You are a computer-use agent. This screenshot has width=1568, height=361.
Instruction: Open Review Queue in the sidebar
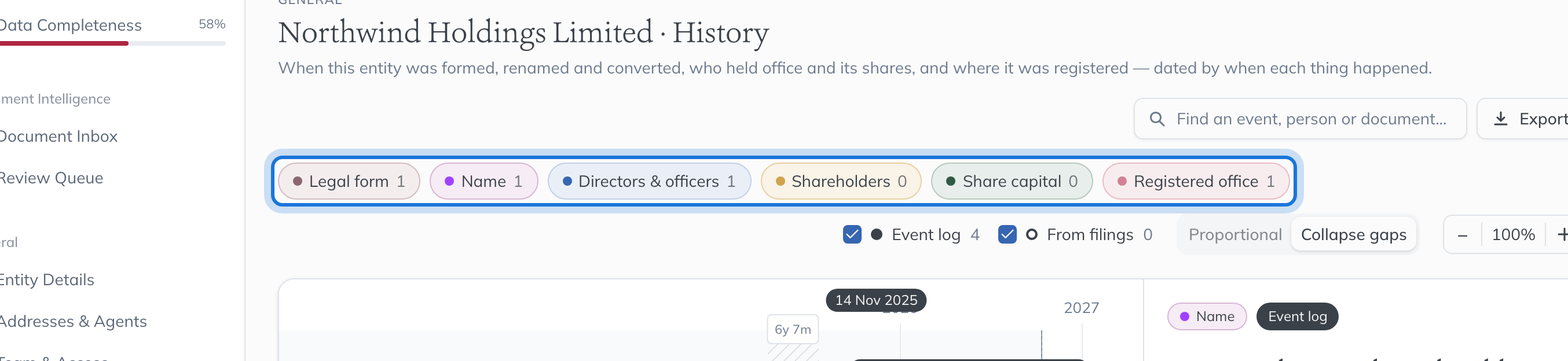point(51,178)
